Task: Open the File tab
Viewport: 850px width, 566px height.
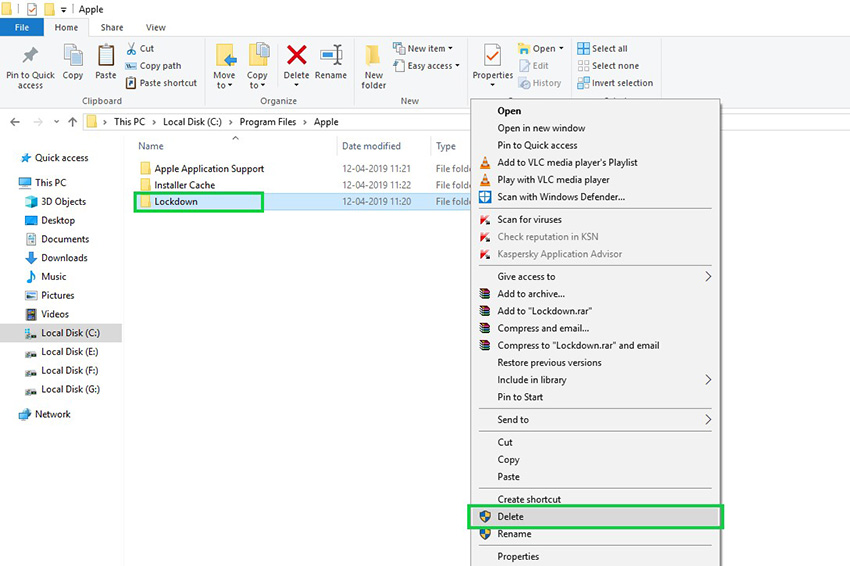Action: click(22, 28)
